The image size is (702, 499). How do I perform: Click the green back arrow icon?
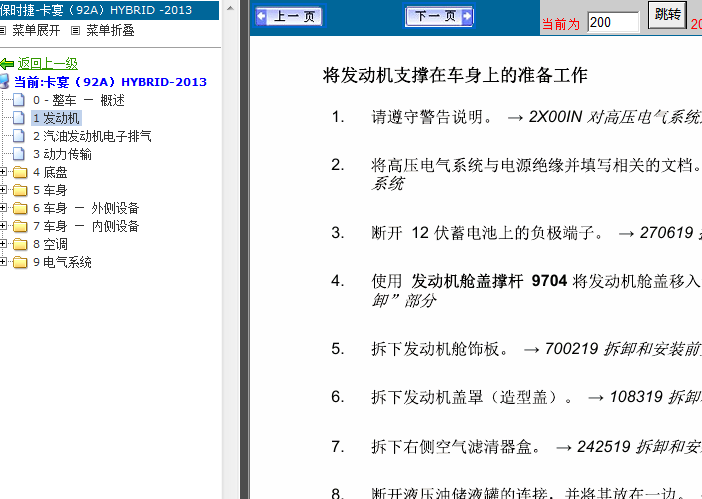[7, 64]
